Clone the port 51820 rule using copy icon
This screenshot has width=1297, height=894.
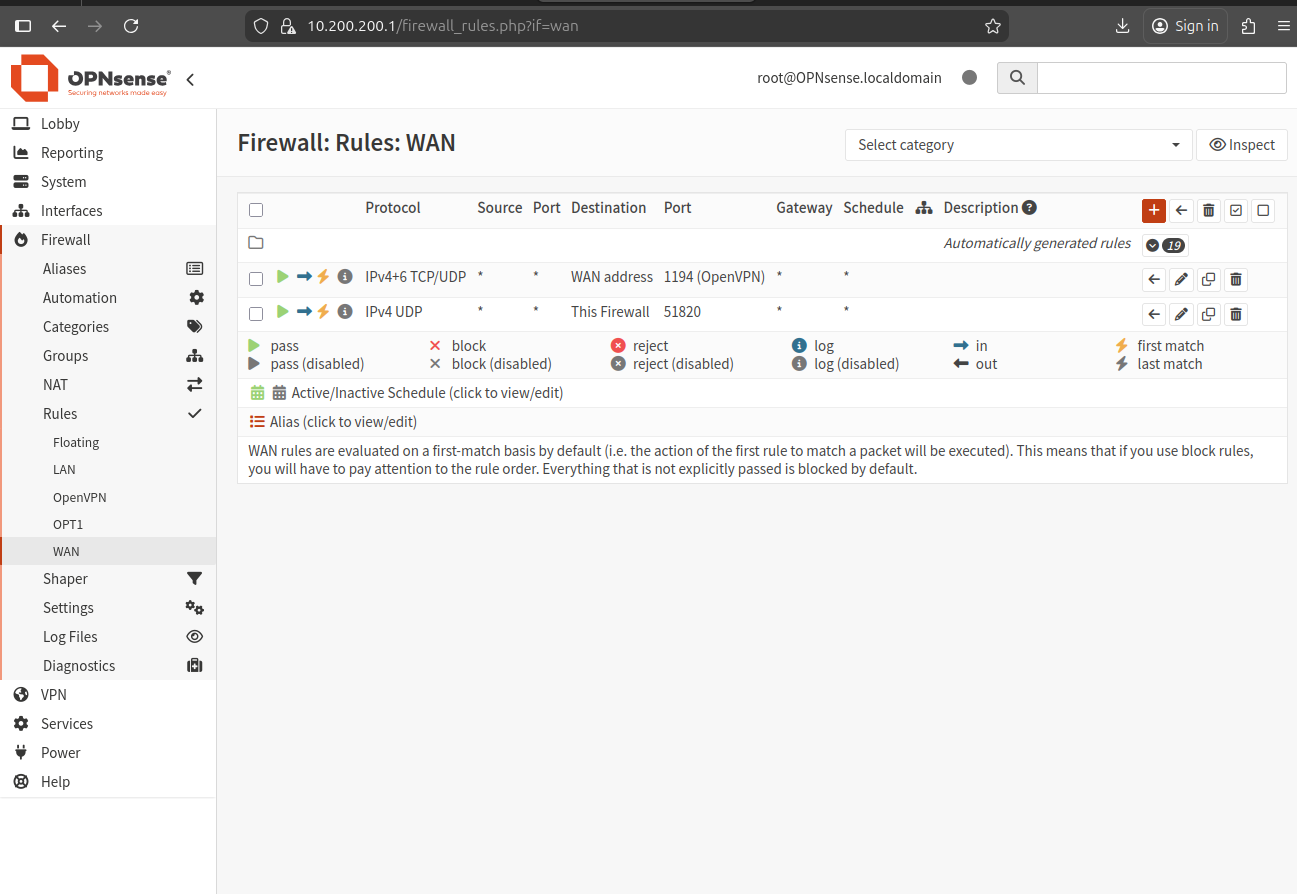pyautogui.click(x=1208, y=313)
